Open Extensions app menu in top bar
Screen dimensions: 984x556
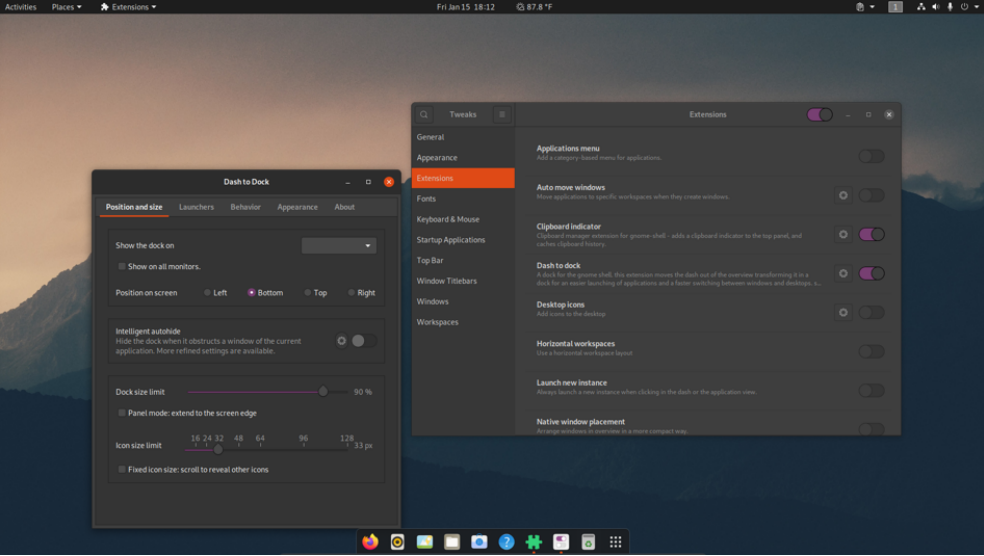[128, 7]
